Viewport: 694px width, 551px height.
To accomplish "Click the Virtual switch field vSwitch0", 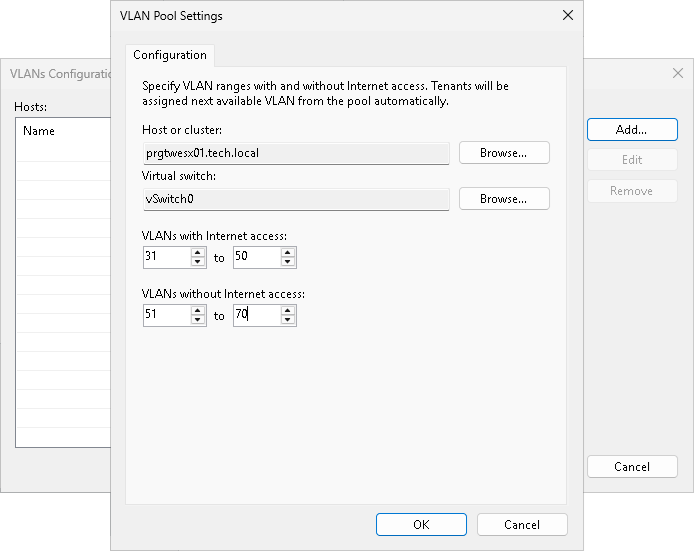I will (296, 199).
